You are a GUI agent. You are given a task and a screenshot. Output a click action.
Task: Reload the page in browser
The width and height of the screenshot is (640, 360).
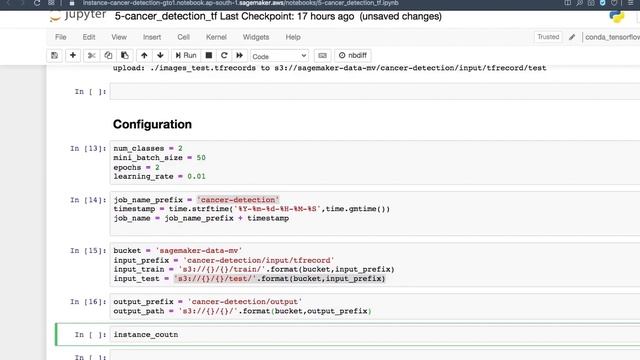(x=37, y=3)
